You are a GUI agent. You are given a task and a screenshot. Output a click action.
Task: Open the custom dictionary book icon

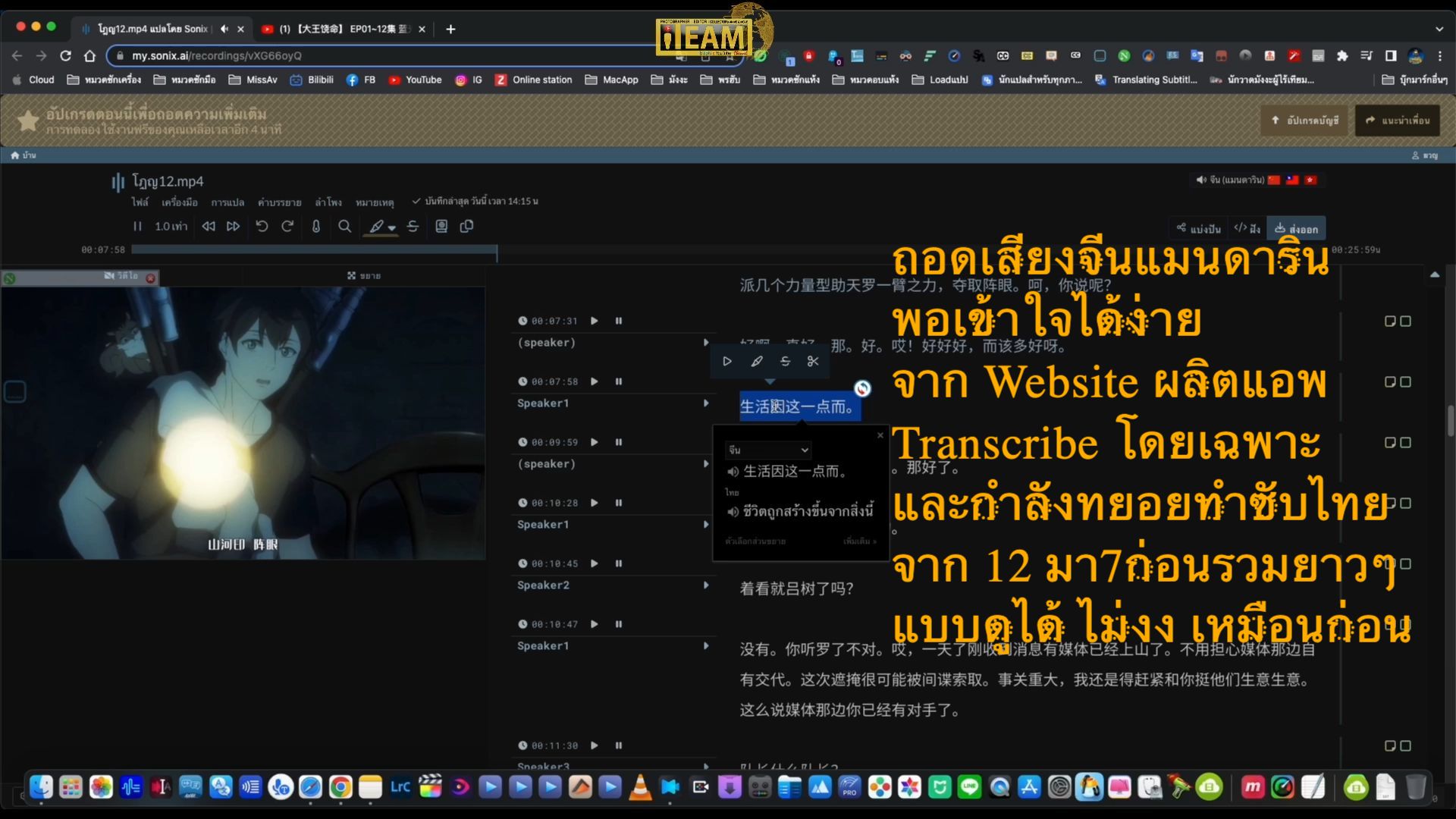441,226
